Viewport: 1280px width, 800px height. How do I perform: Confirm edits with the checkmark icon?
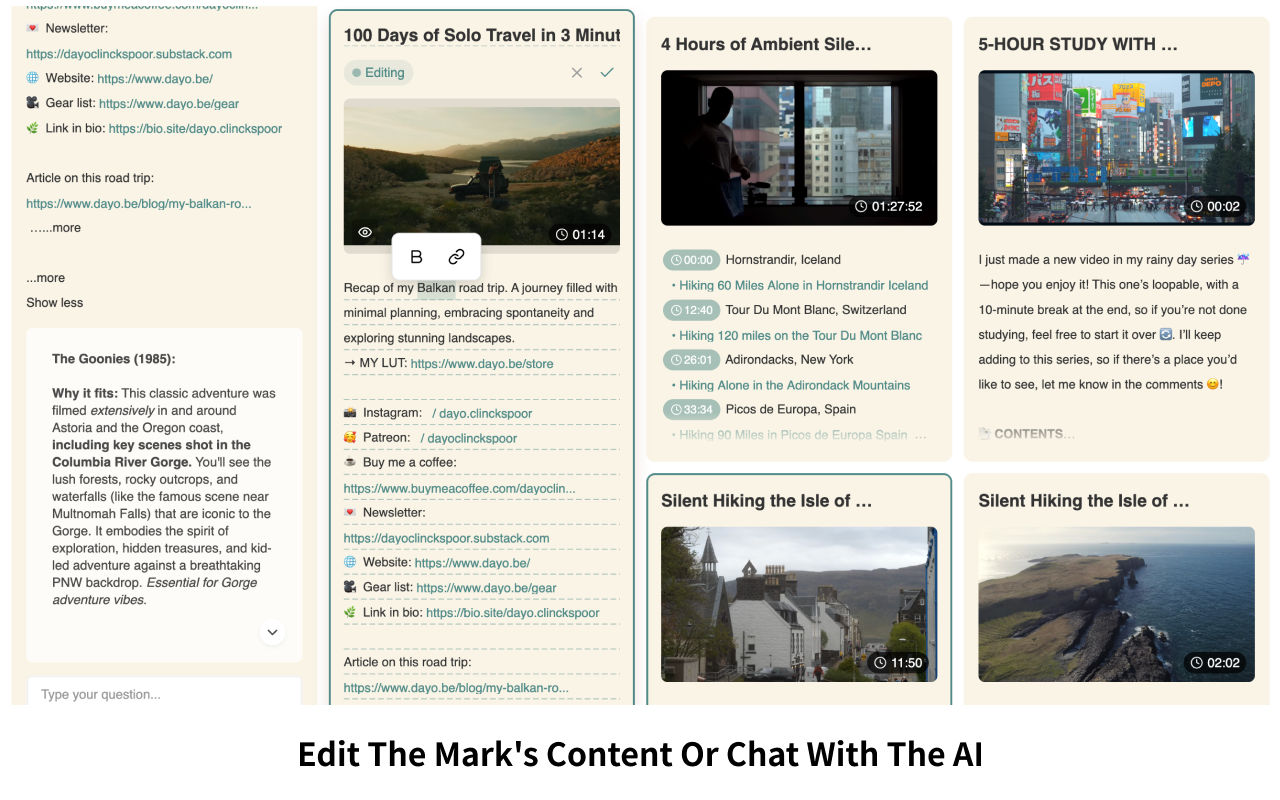click(x=606, y=73)
